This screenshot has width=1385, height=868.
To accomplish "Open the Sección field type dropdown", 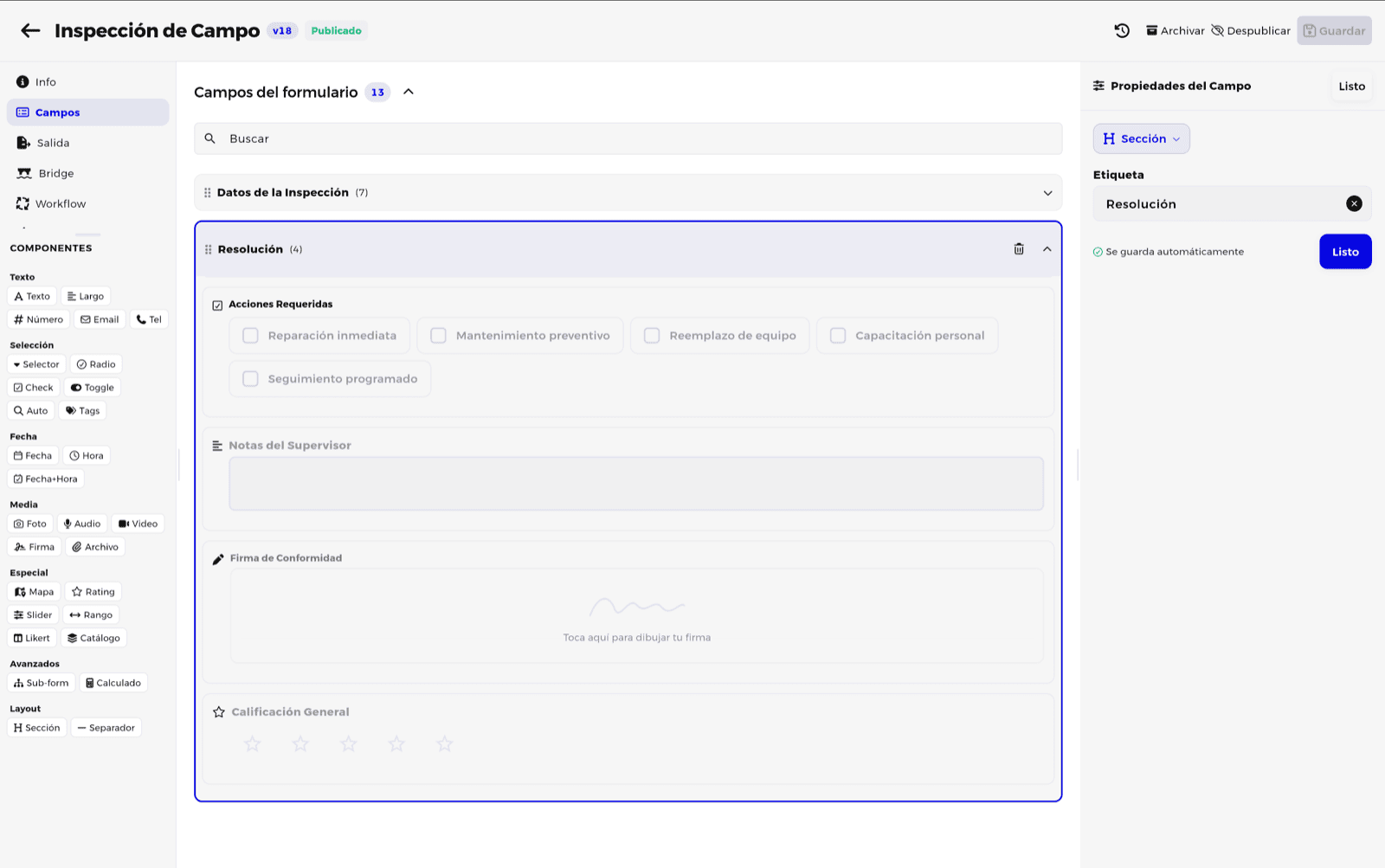I will click(x=1141, y=138).
